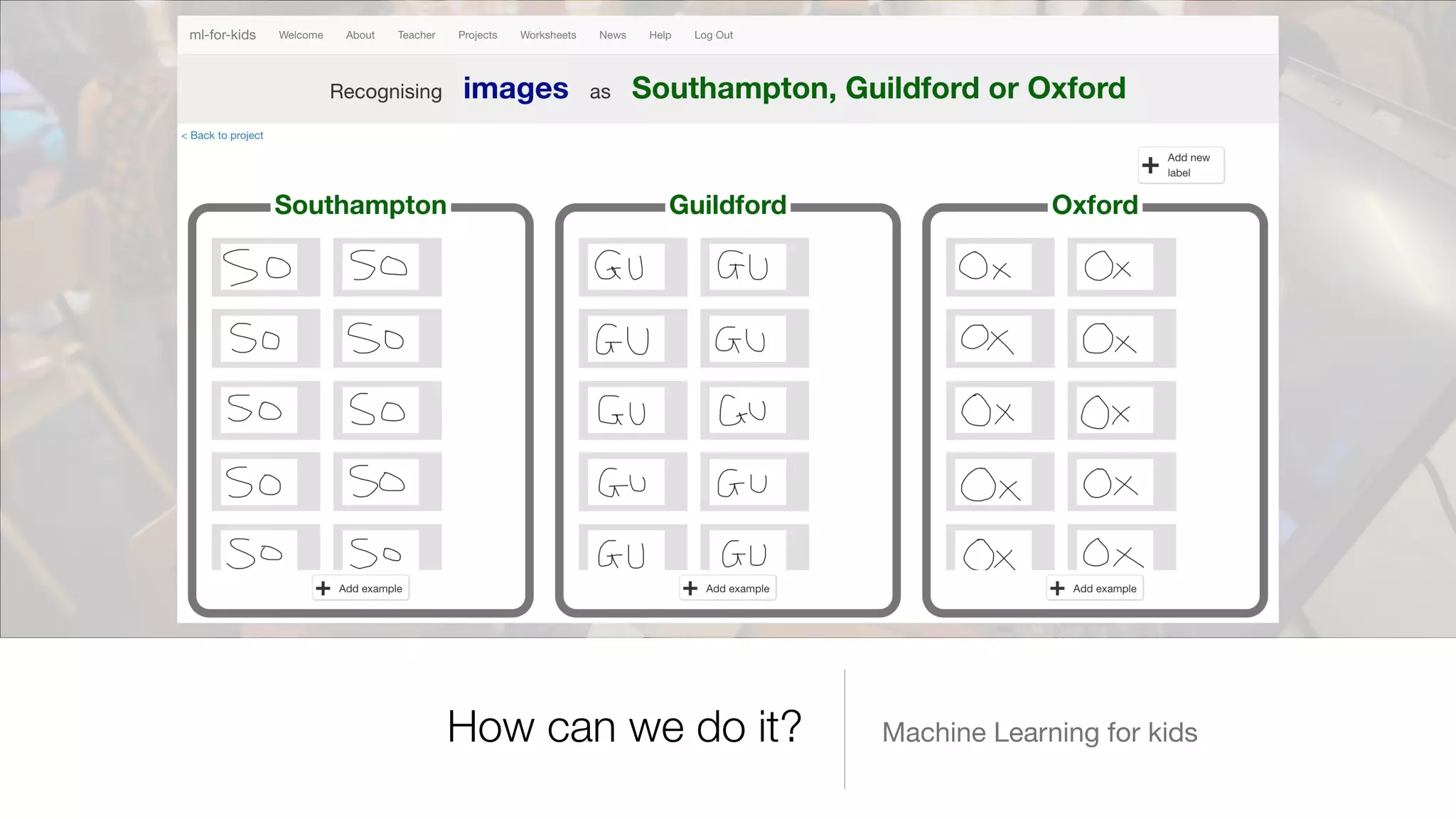This screenshot has height=819, width=1456.
Task: Click the 'images' word in title
Action: pyautogui.click(x=515, y=89)
